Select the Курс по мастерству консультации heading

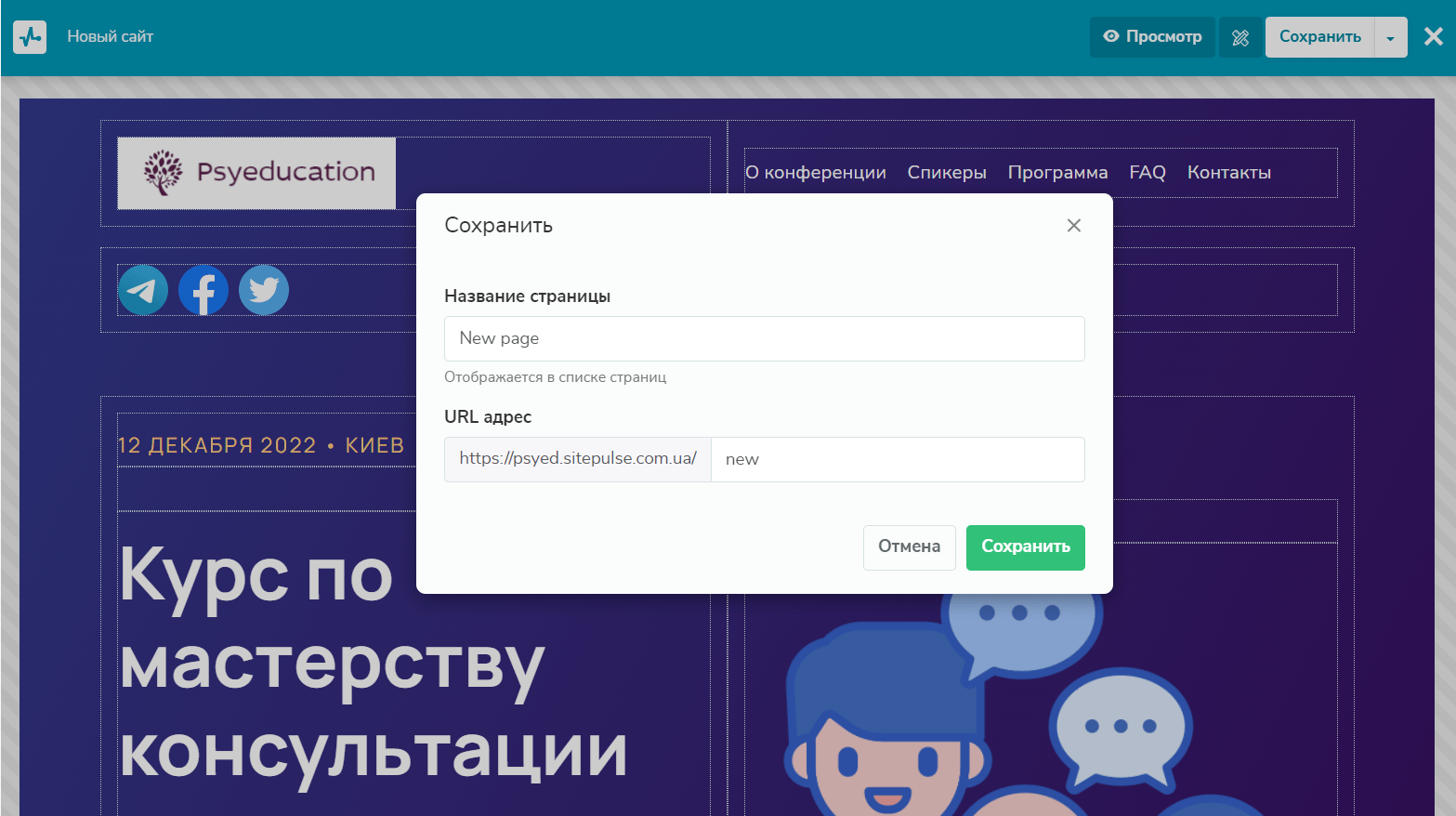374,663
